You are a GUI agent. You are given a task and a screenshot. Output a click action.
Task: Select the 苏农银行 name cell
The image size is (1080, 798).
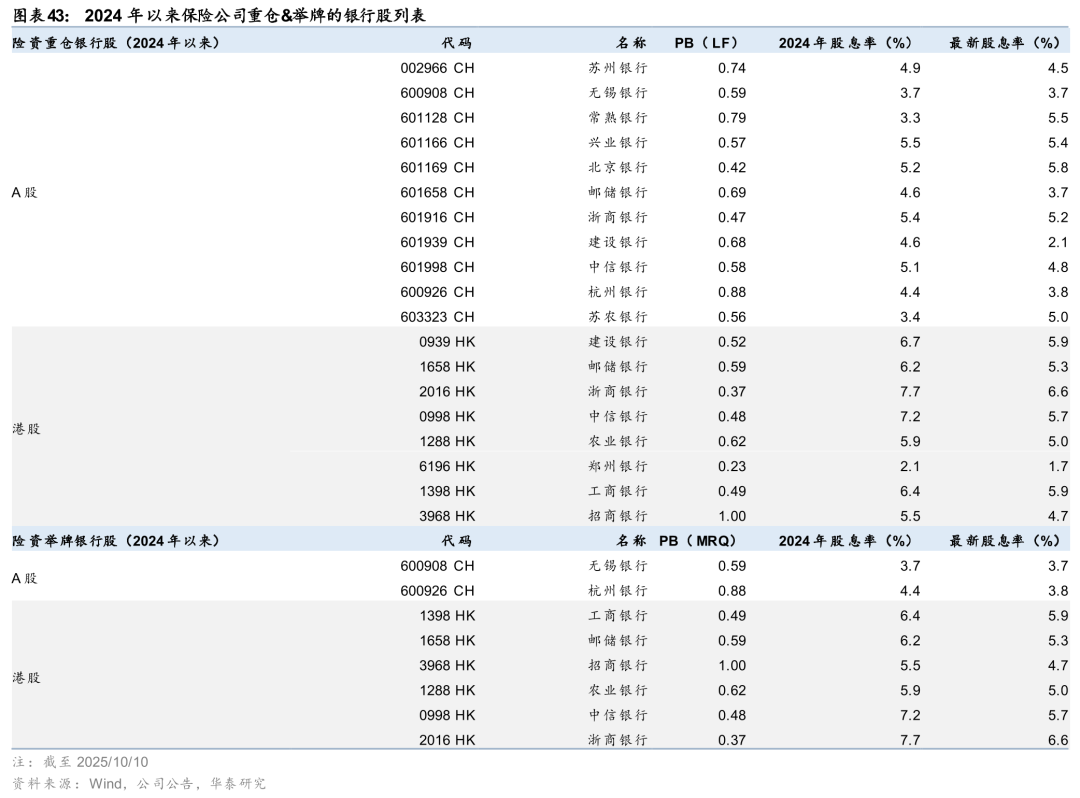(618, 317)
